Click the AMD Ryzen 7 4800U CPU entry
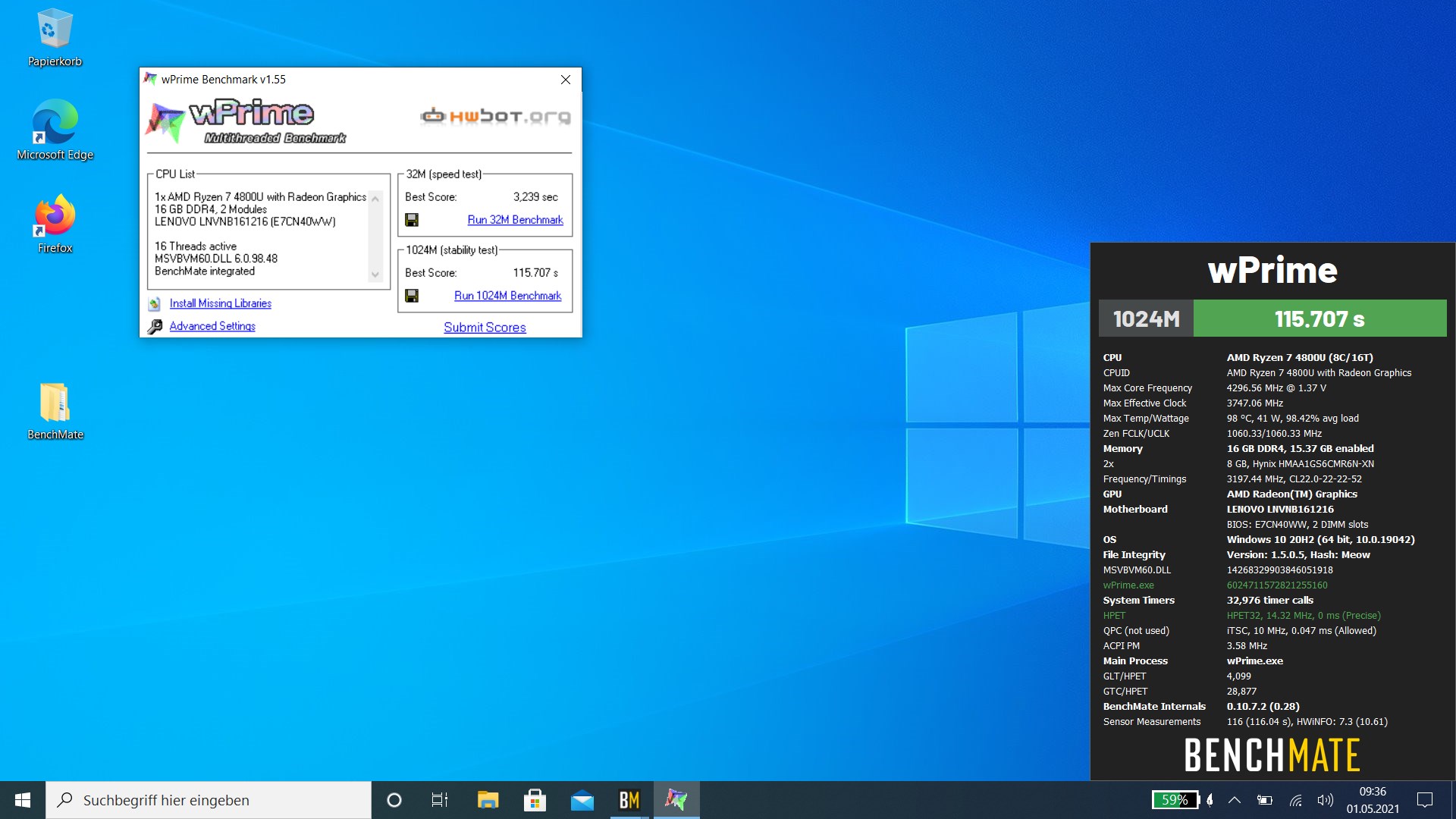1456x819 pixels. [x=260, y=197]
